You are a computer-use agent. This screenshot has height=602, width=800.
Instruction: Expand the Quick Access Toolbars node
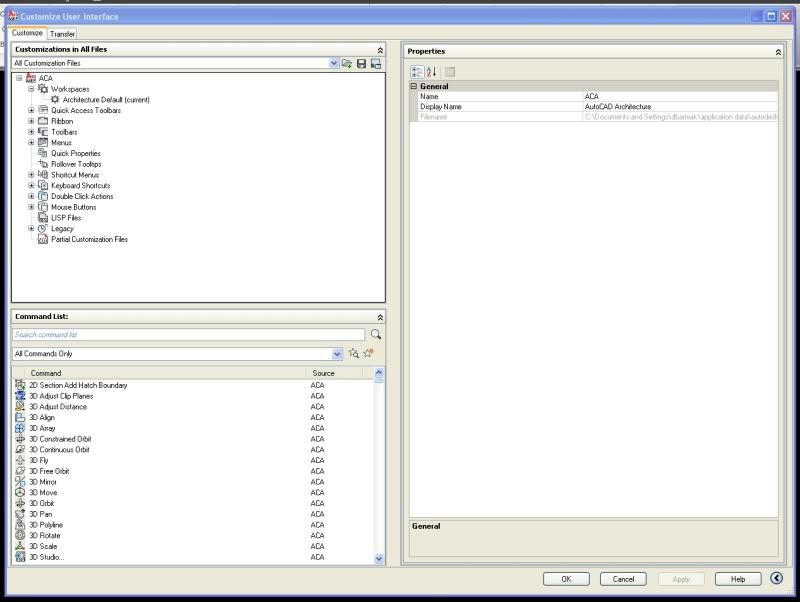(x=31, y=110)
